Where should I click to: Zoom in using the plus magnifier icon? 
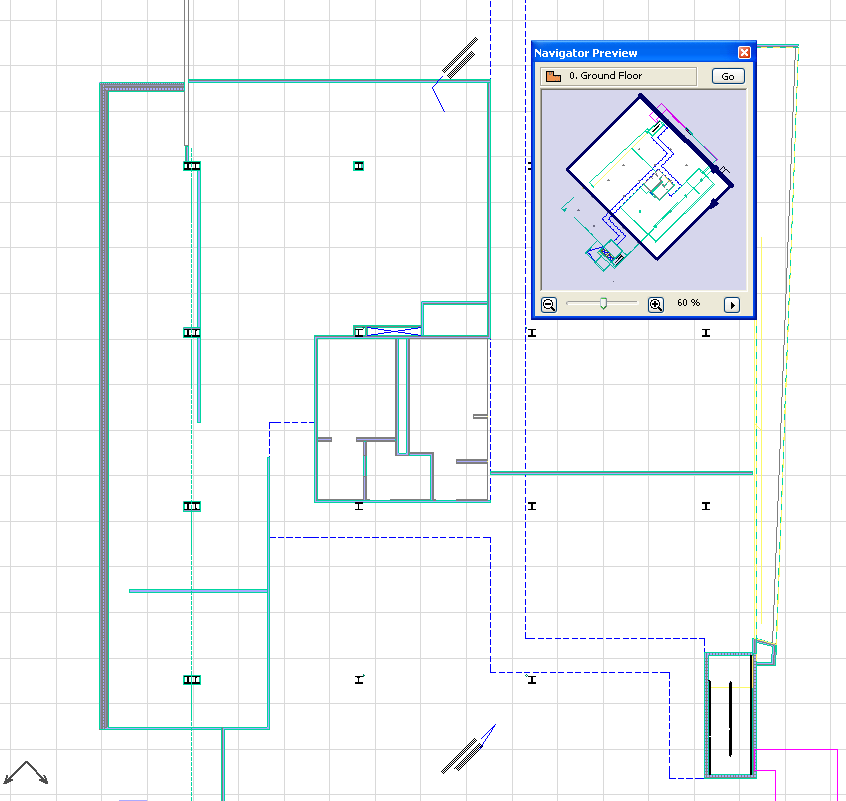pos(656,305)
